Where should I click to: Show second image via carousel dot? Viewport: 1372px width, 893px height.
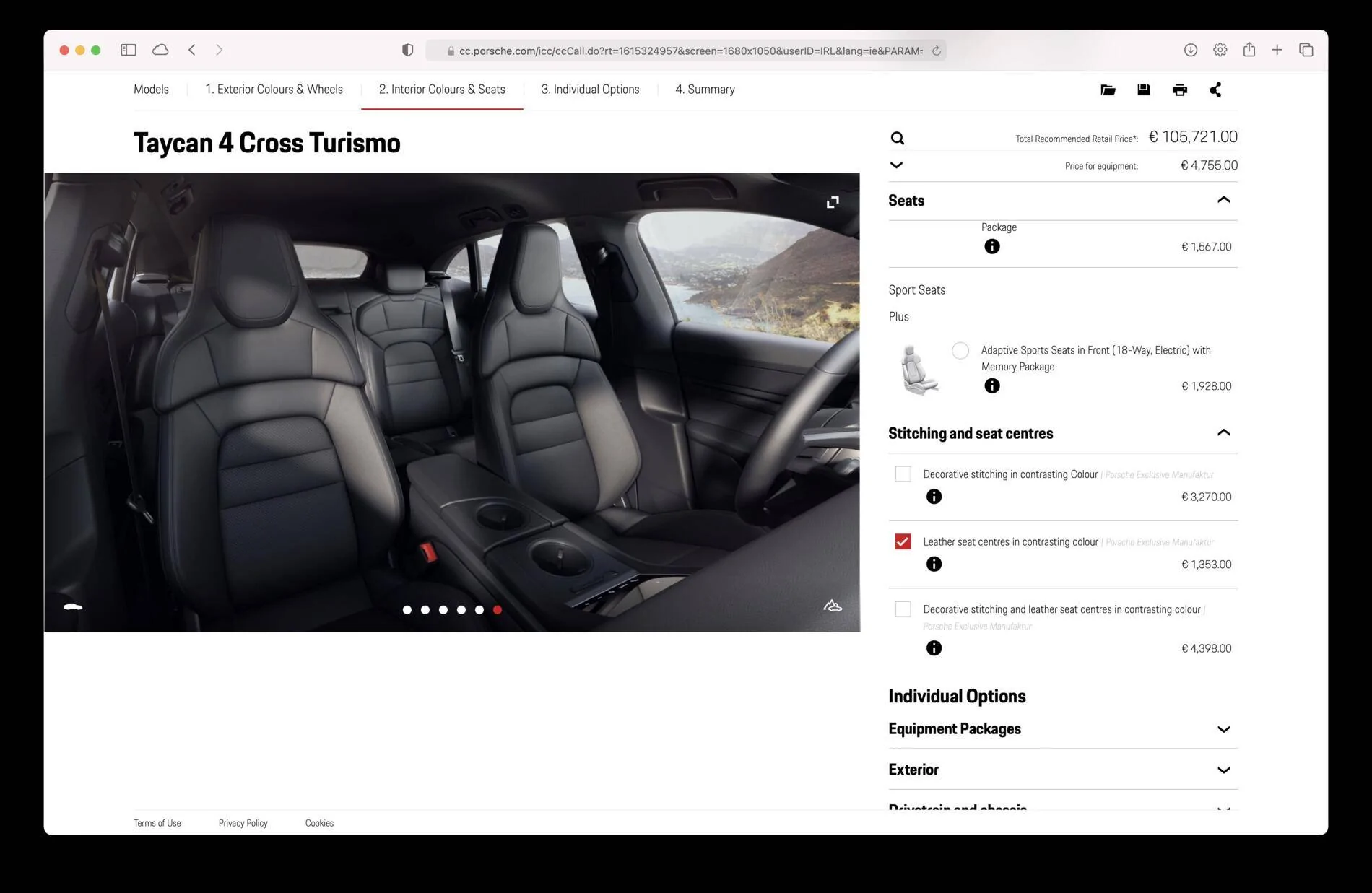coord(425,609)
